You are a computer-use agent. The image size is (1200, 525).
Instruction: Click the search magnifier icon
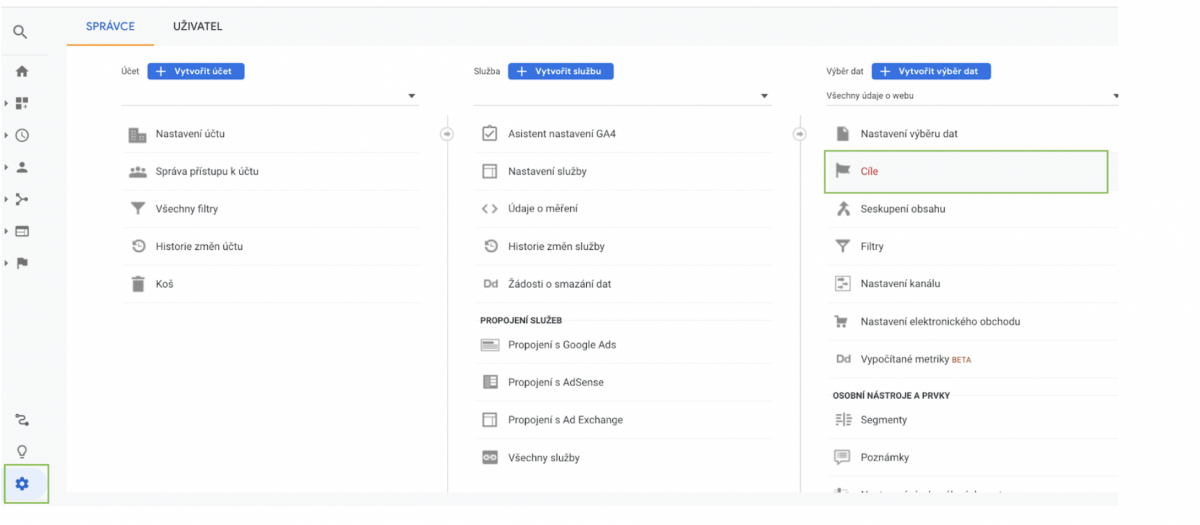(20, 32)
